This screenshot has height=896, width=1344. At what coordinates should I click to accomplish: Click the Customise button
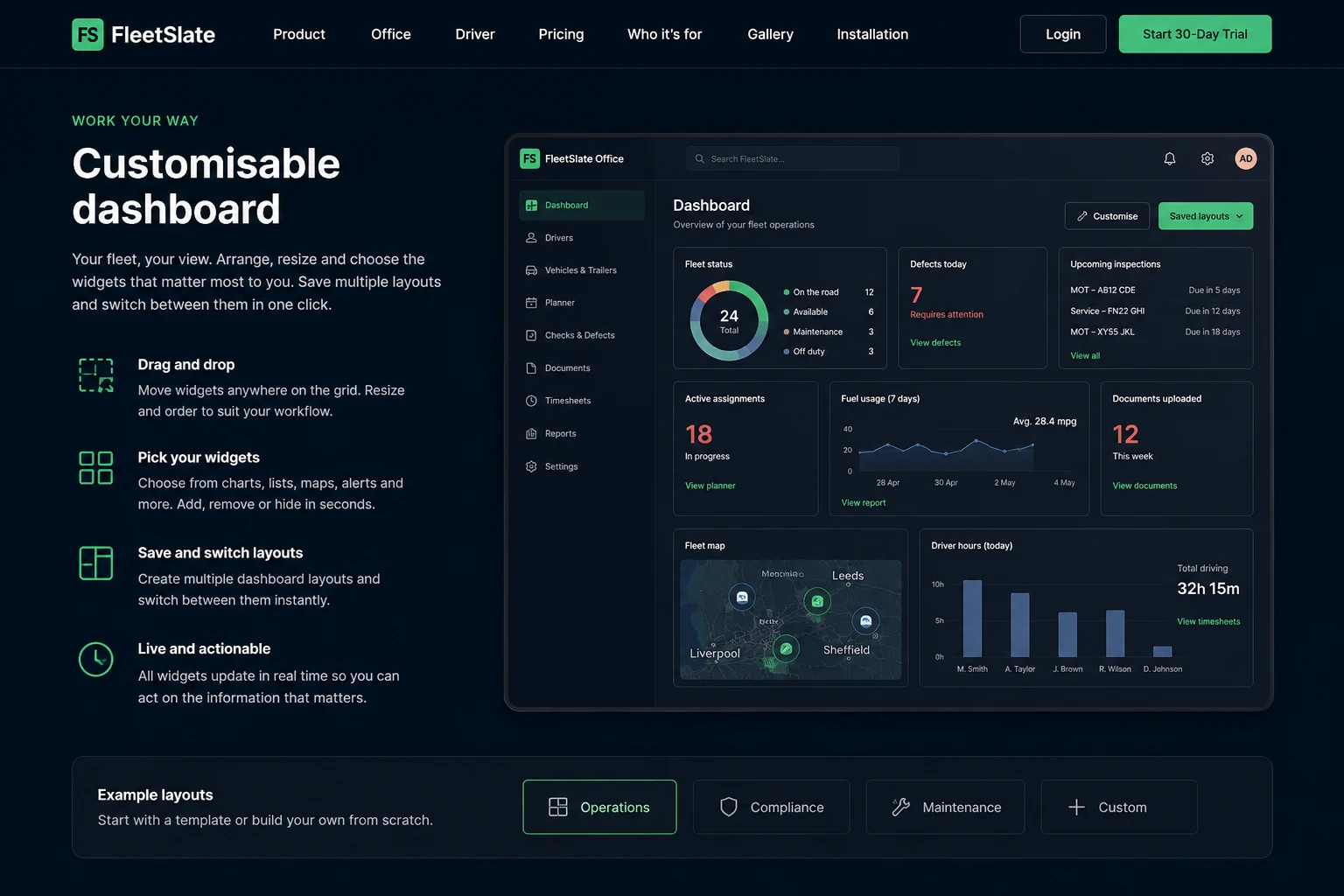click(x=1107, y=216)
